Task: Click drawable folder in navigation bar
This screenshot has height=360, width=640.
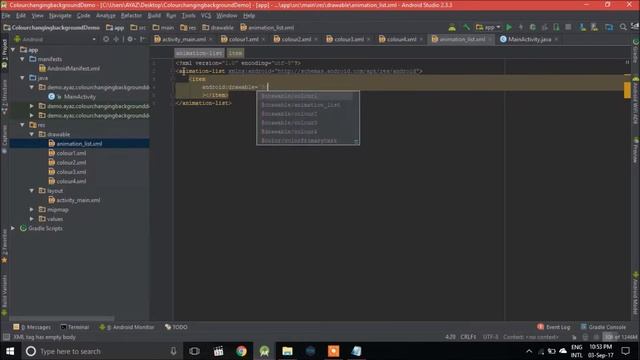Action: (x=218, y=28)
